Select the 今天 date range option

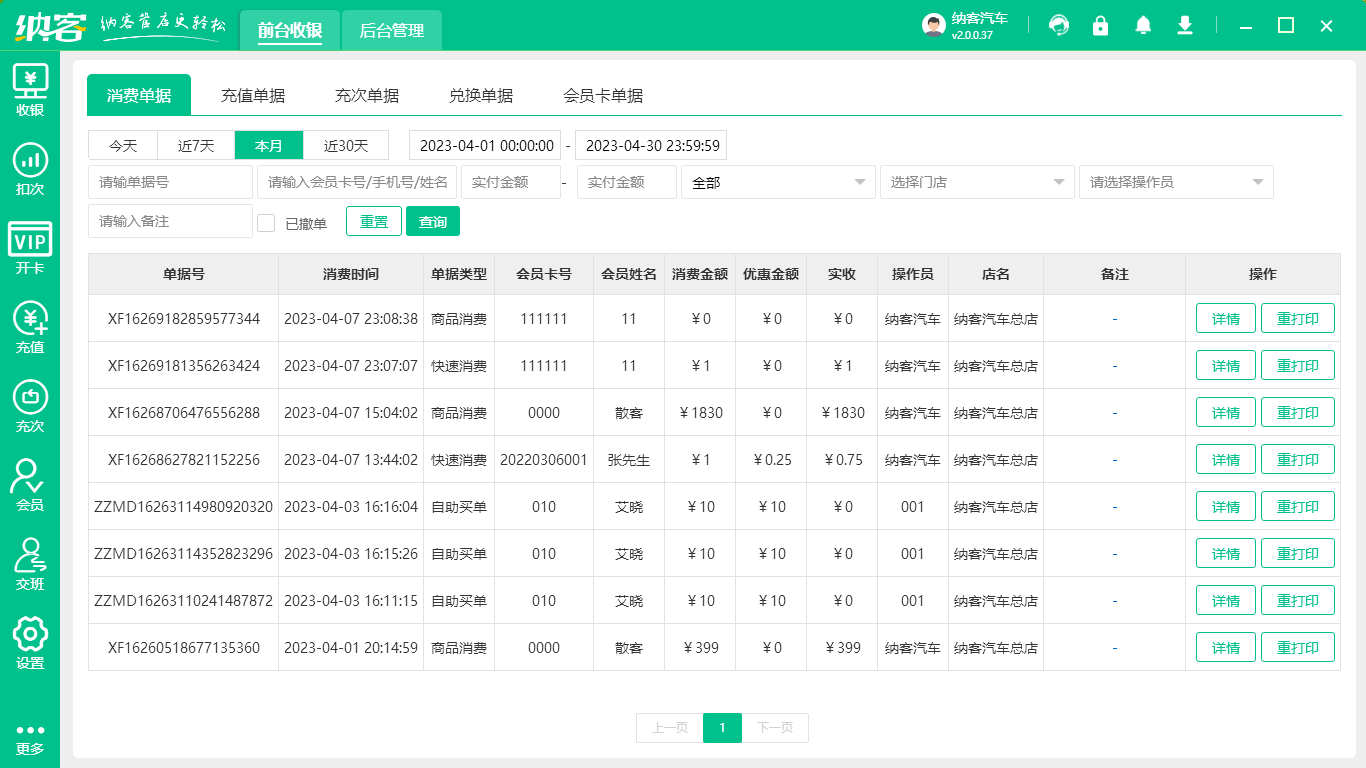[x=123, y=145]
